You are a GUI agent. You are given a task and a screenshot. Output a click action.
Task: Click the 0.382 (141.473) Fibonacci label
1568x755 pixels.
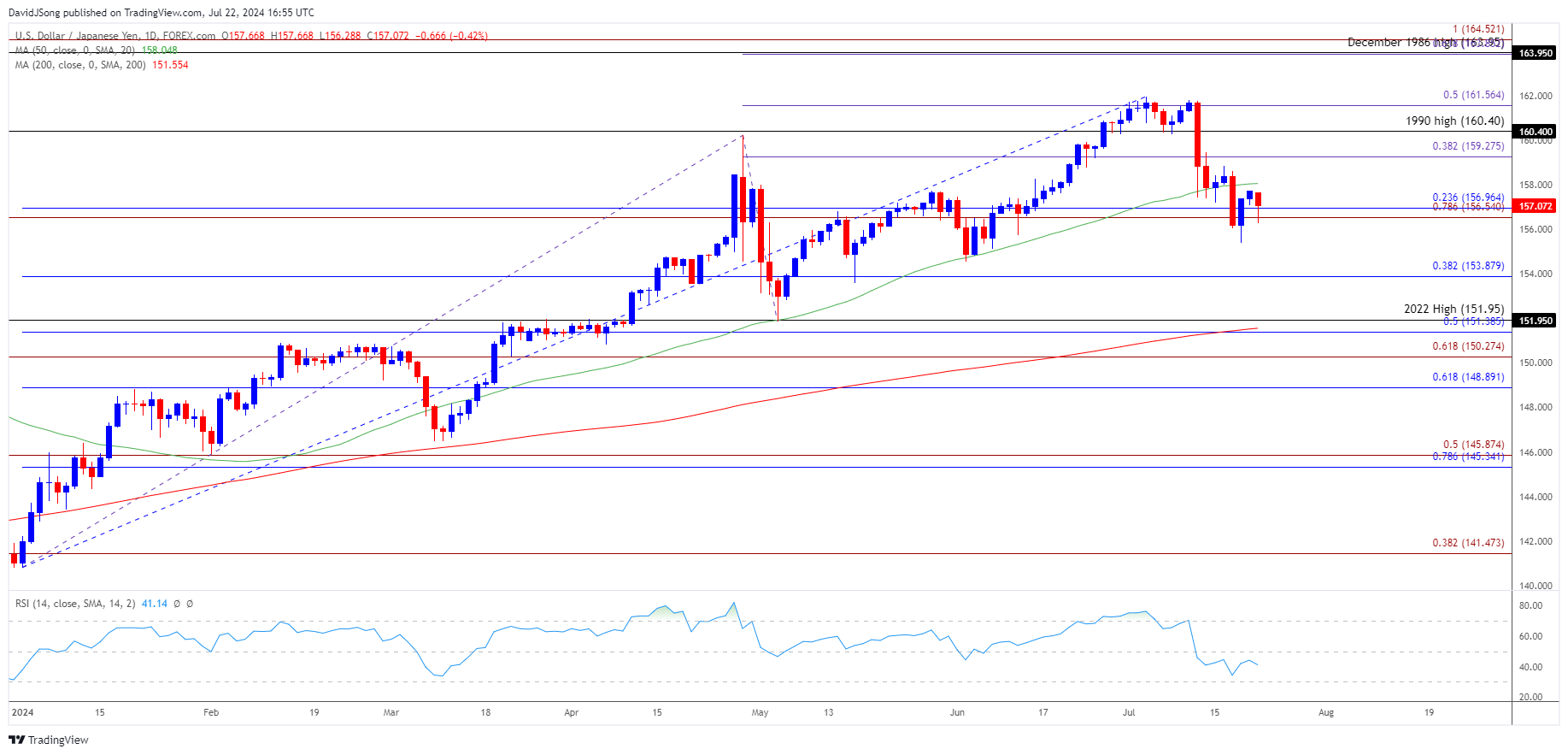click(1469, 543)
